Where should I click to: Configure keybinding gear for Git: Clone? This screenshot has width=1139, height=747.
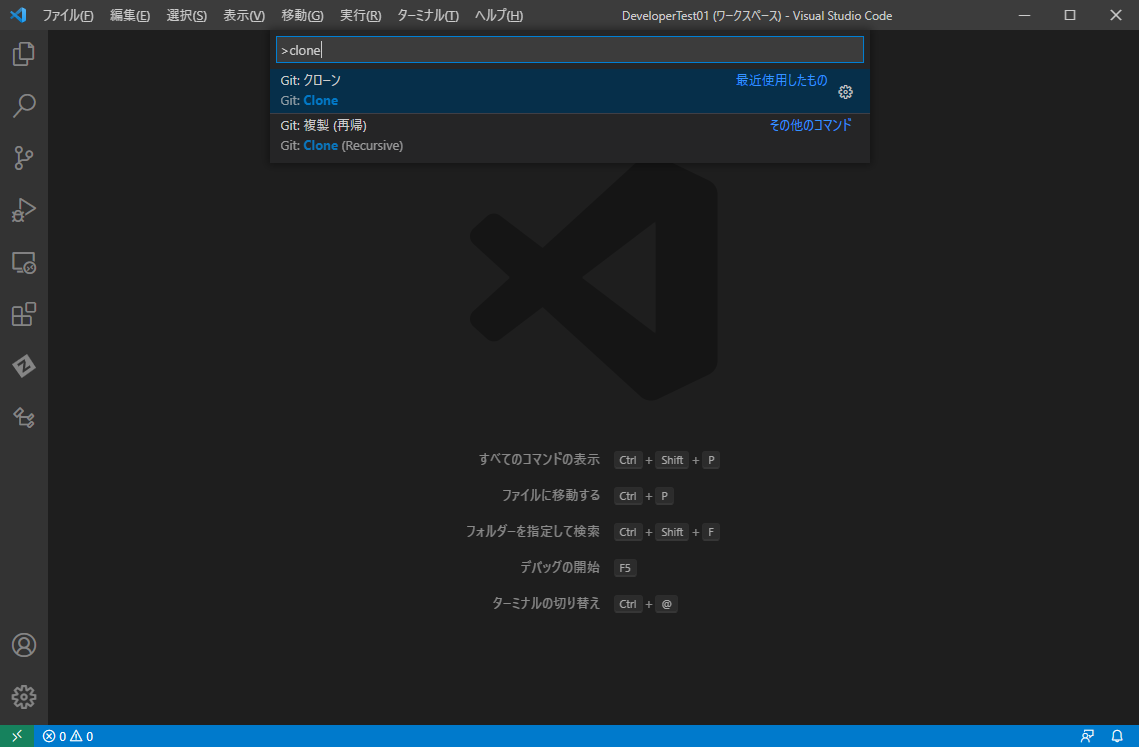point(846,92)
